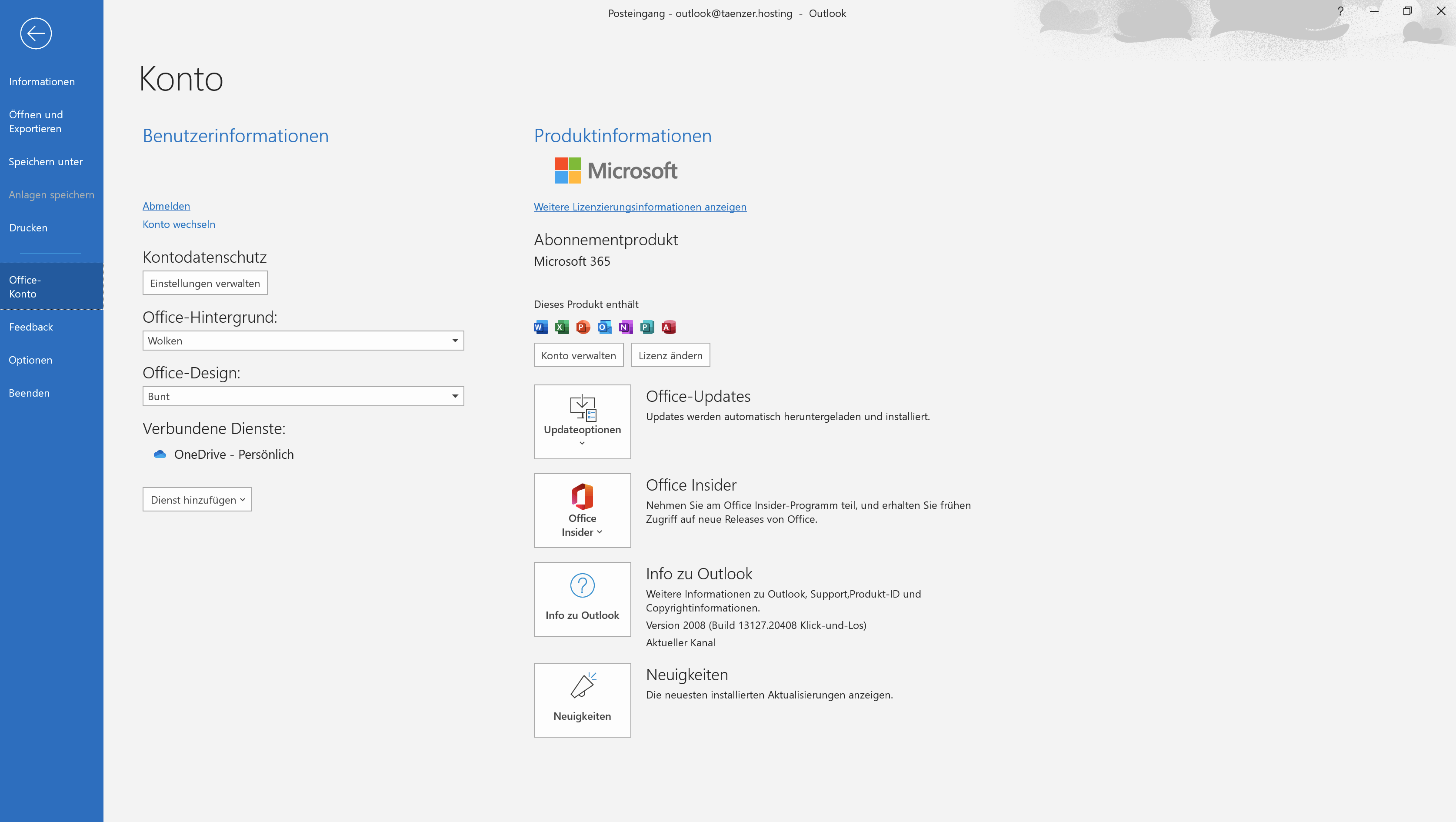Click the OneDrive cloud icon under Verbundene Dienste
1456x822 pixels.
coord(160,454)
